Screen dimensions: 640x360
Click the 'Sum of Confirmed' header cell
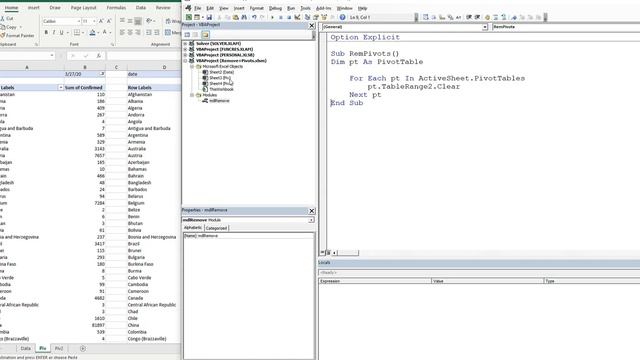pyautogui.click(x=84, y=87)
